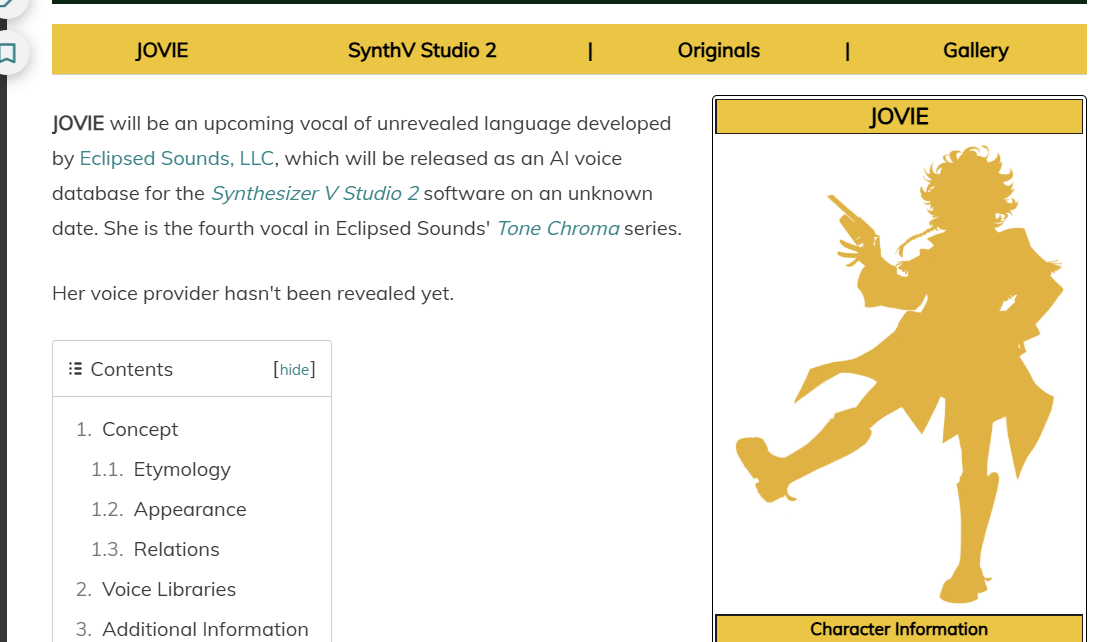Open the SynthV Studio 2 tab

(422, 50)
